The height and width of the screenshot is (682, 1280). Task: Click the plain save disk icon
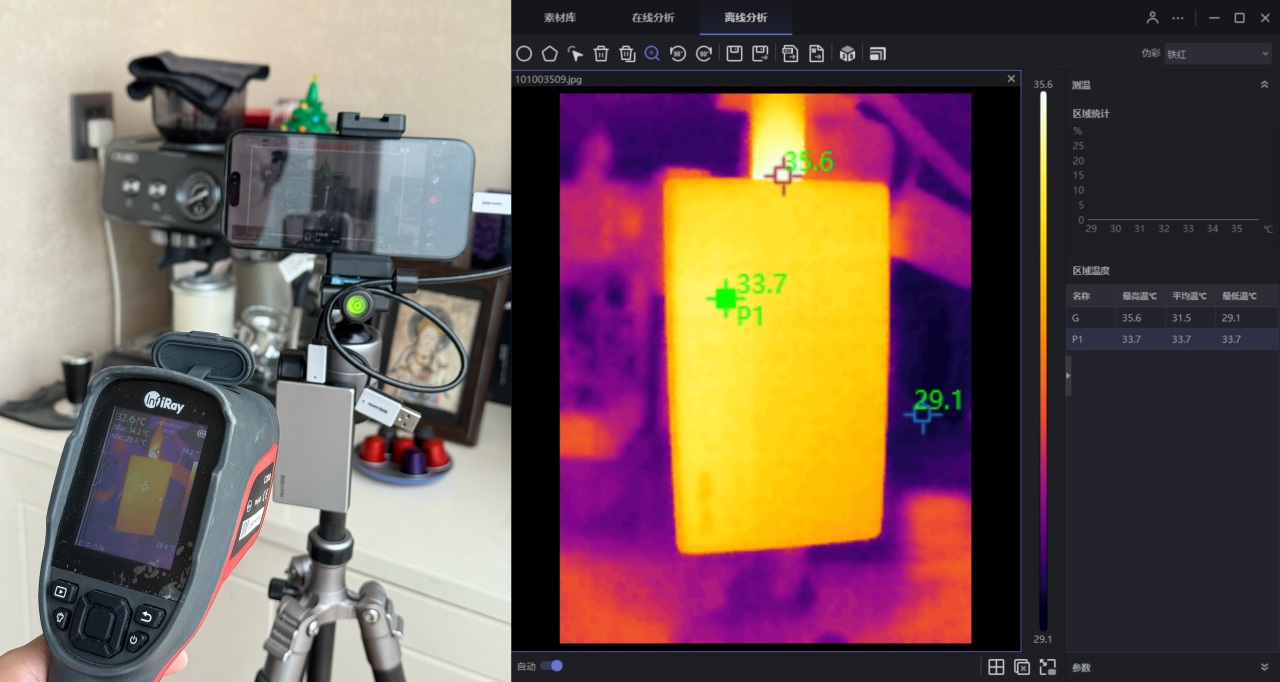click(734, 54)
